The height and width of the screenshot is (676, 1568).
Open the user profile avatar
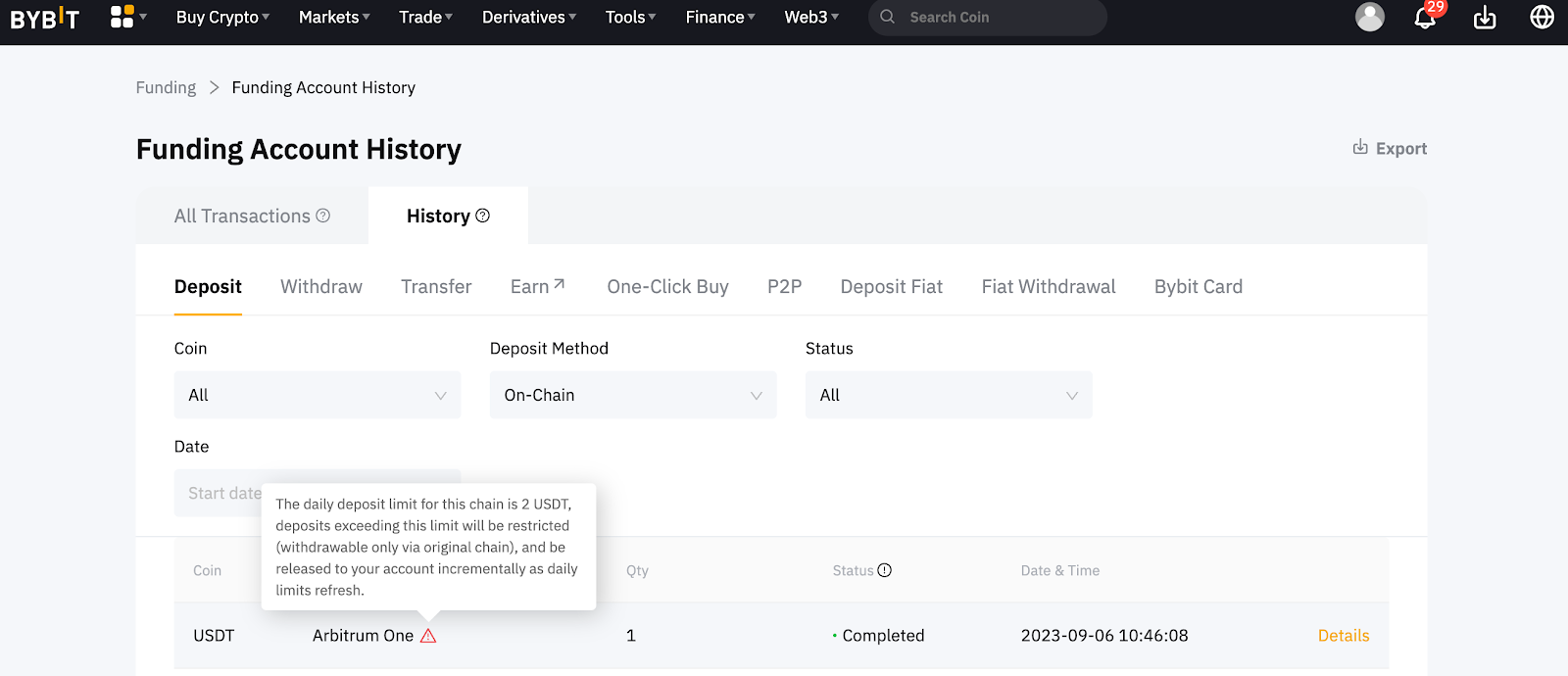(x=1369, y=17)
